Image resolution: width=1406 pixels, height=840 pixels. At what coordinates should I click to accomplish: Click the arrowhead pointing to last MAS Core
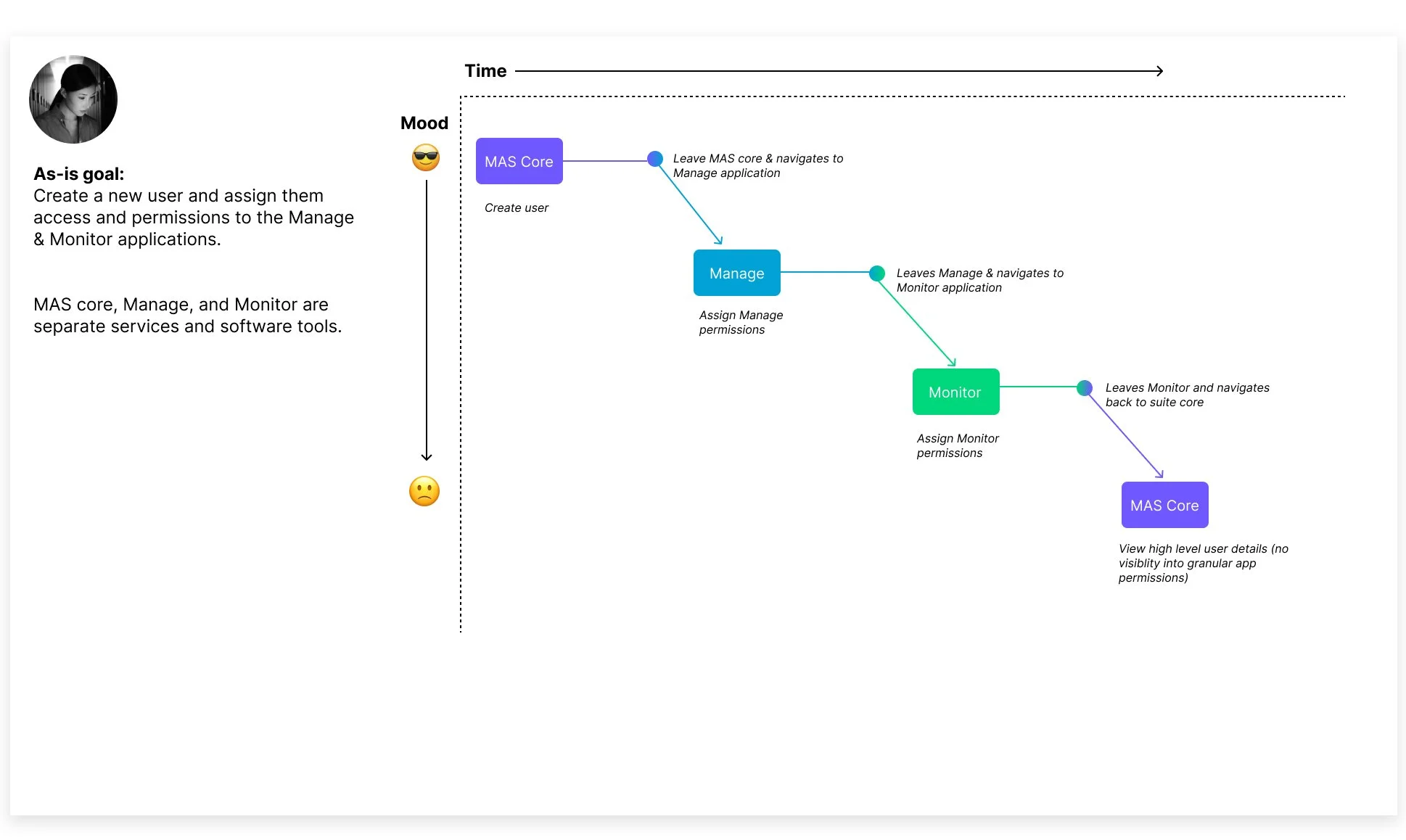click(1160, 474)
